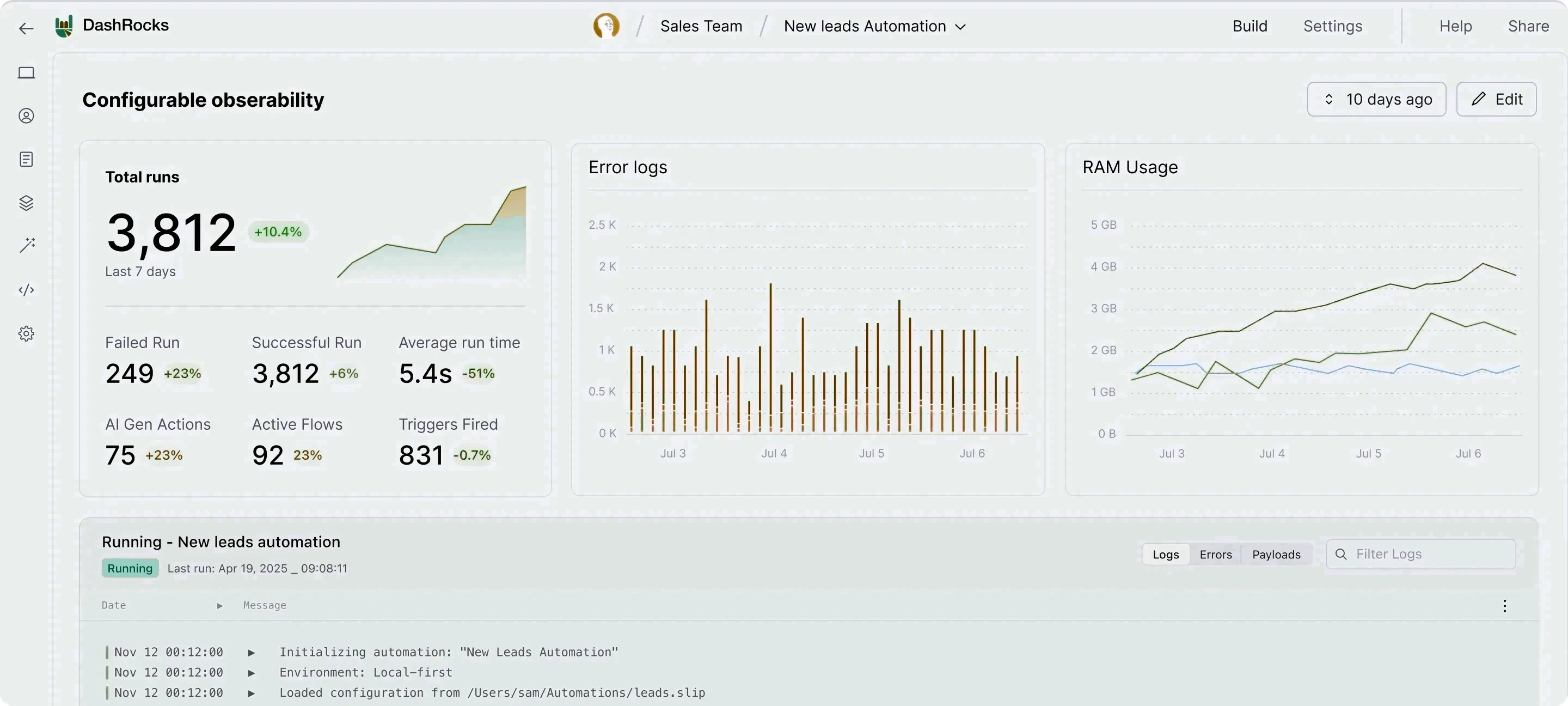The width and height of the screenshot is (1568, 706).
Task: Expand the Loaded configuration log row
Action: click(x=252, y=693)
